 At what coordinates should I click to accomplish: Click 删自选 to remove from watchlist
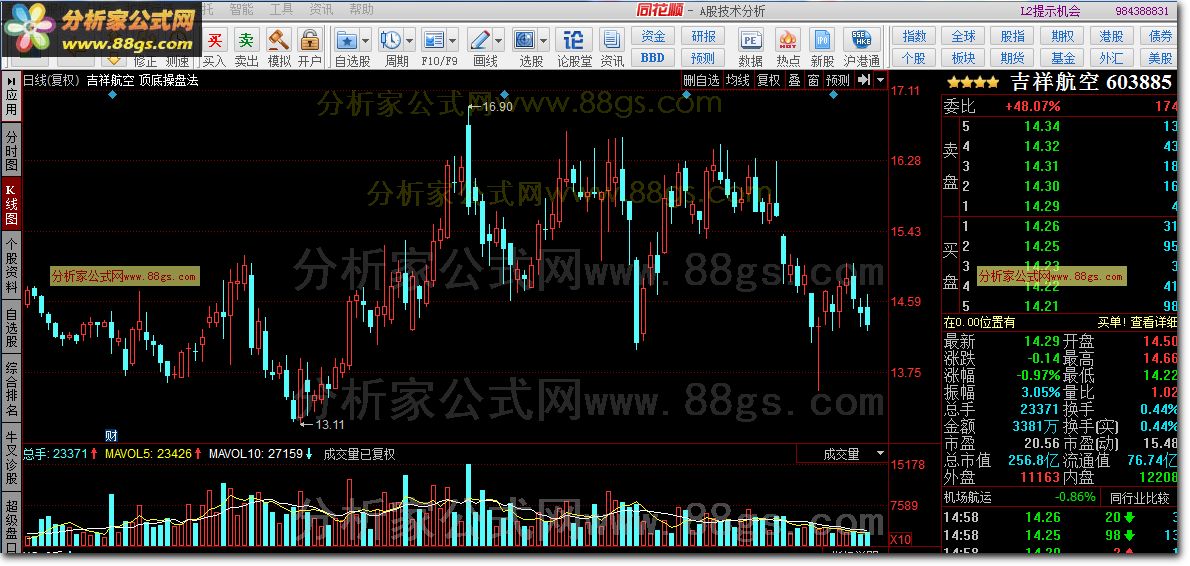(700, 80)
